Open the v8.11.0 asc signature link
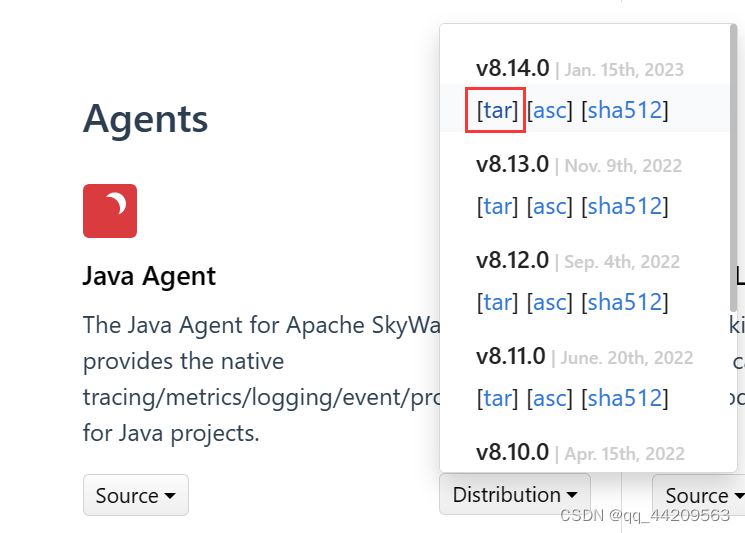The width and height of the screenshot is (745, 533). 549,398
